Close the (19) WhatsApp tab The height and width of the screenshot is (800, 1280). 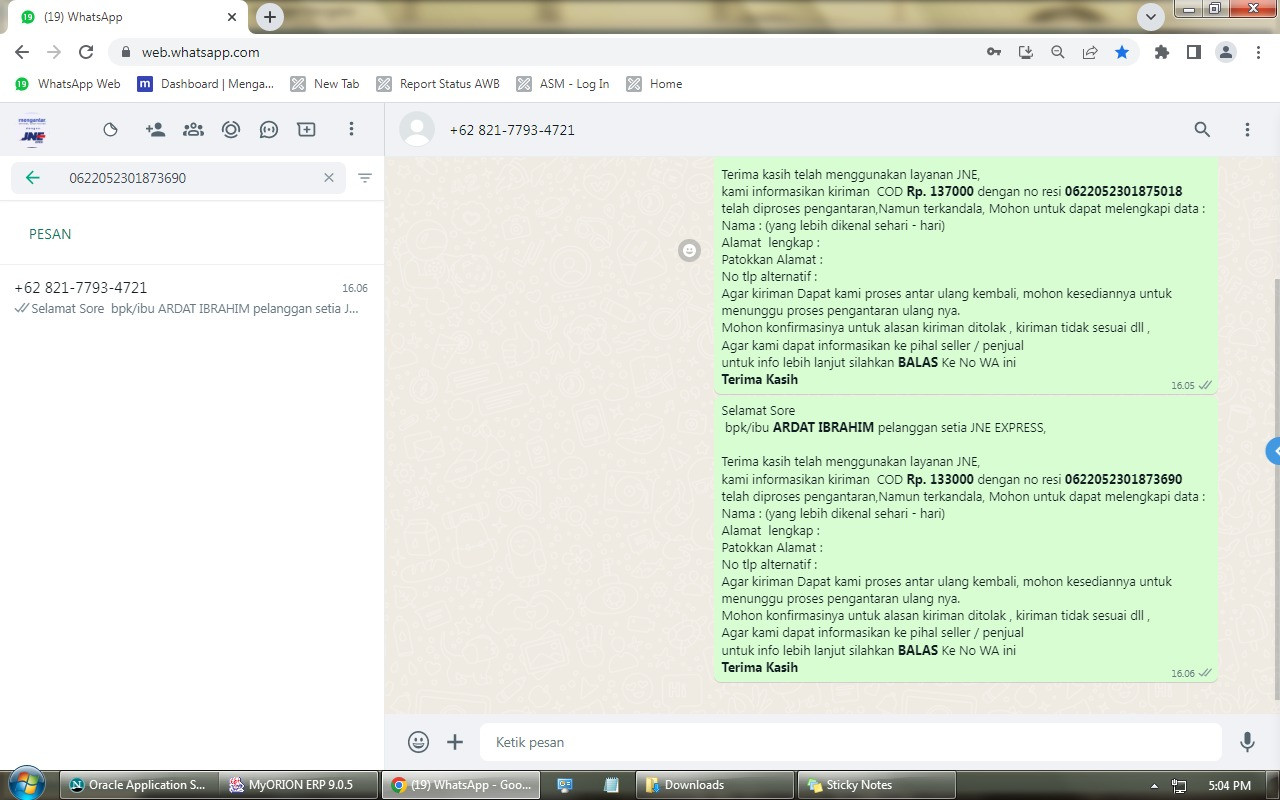(x=232, y=17)
